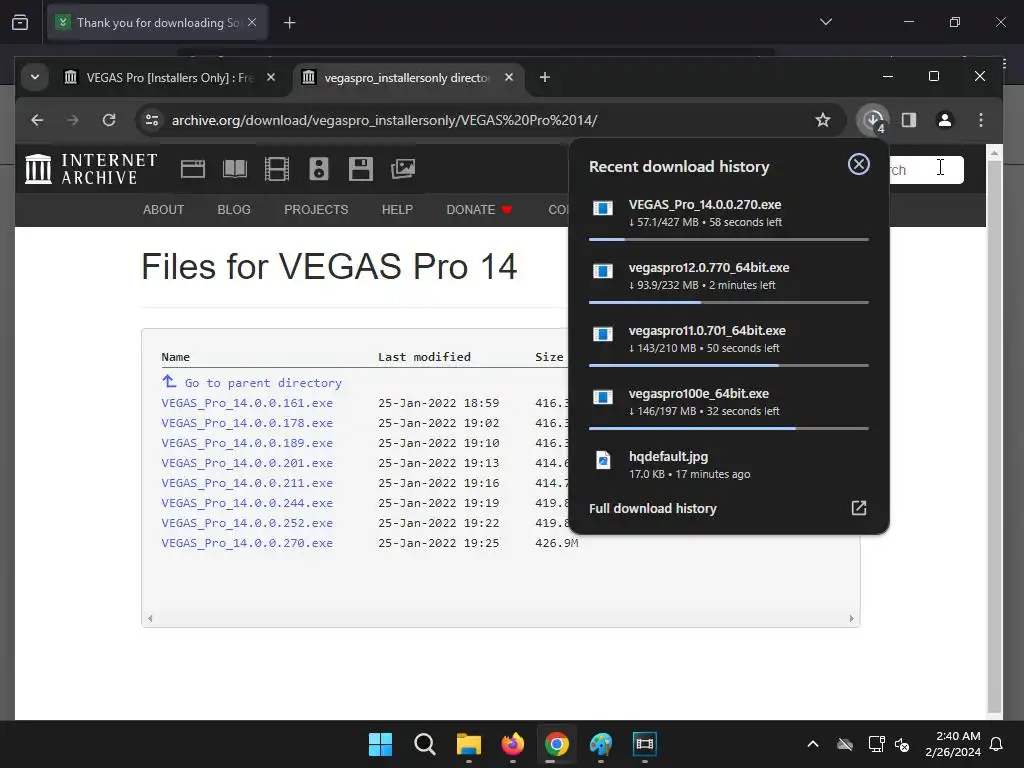1024x768 pixels.
Task: Click the Internet Archive search field
Action: point(926,170)
